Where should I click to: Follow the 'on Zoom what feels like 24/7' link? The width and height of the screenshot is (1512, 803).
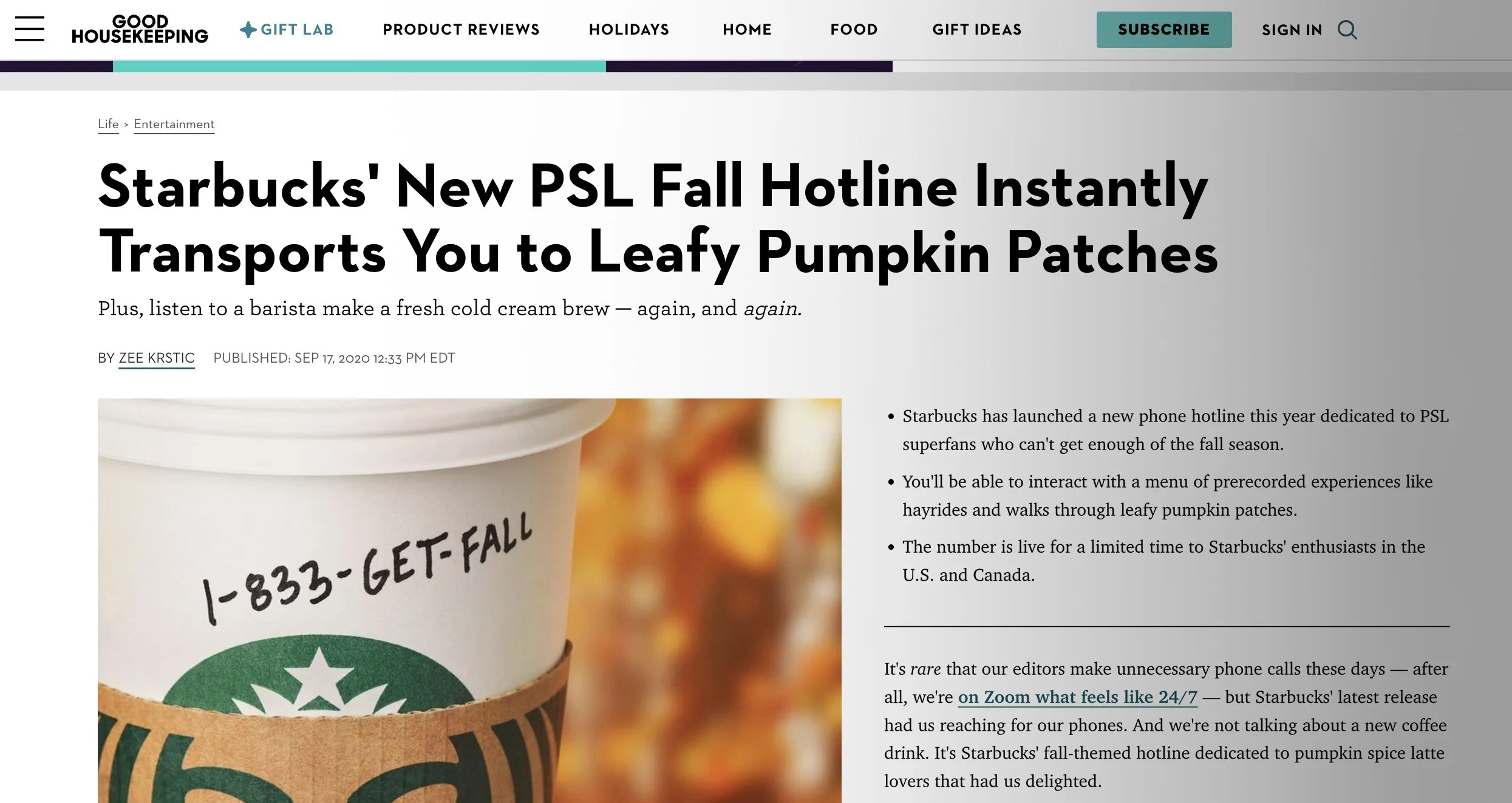pyautogui.click(x=1077, y=697)
